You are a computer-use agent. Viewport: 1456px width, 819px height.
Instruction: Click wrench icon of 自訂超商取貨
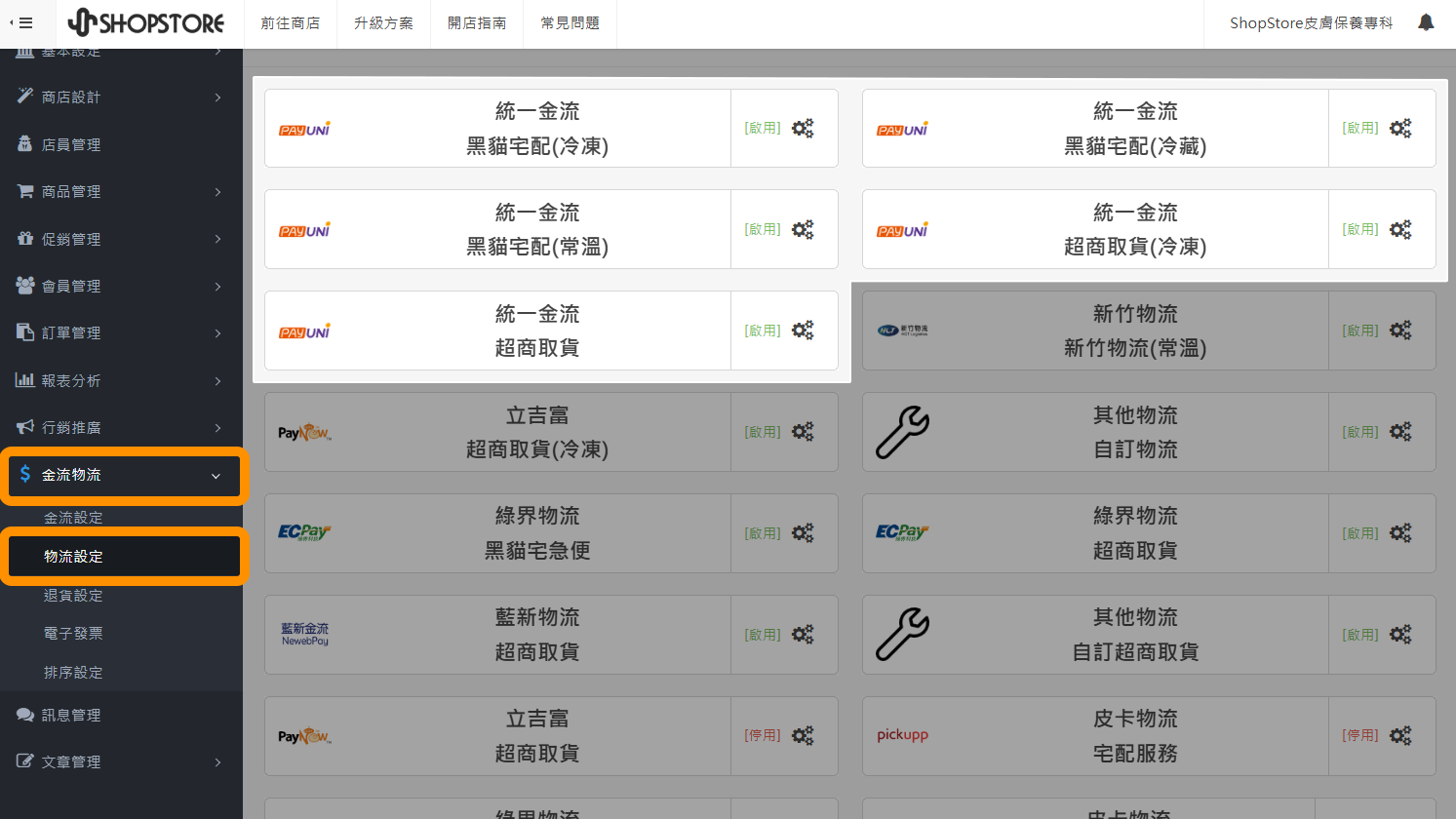tap(902, 635)
